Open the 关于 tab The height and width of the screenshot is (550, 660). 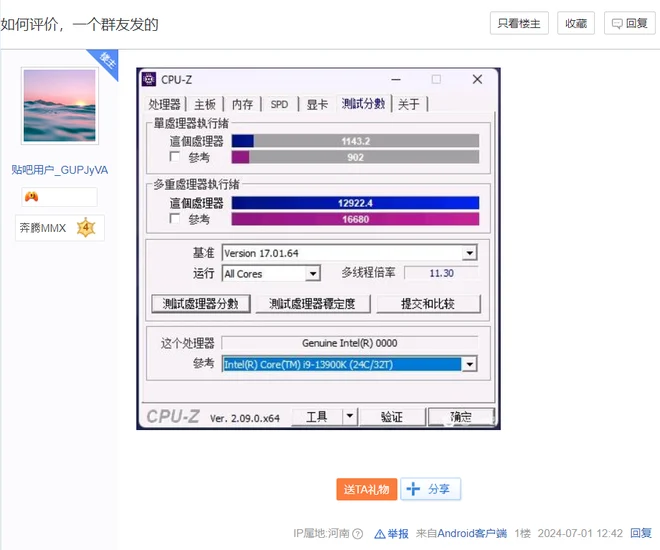click(x=409, y=104)
